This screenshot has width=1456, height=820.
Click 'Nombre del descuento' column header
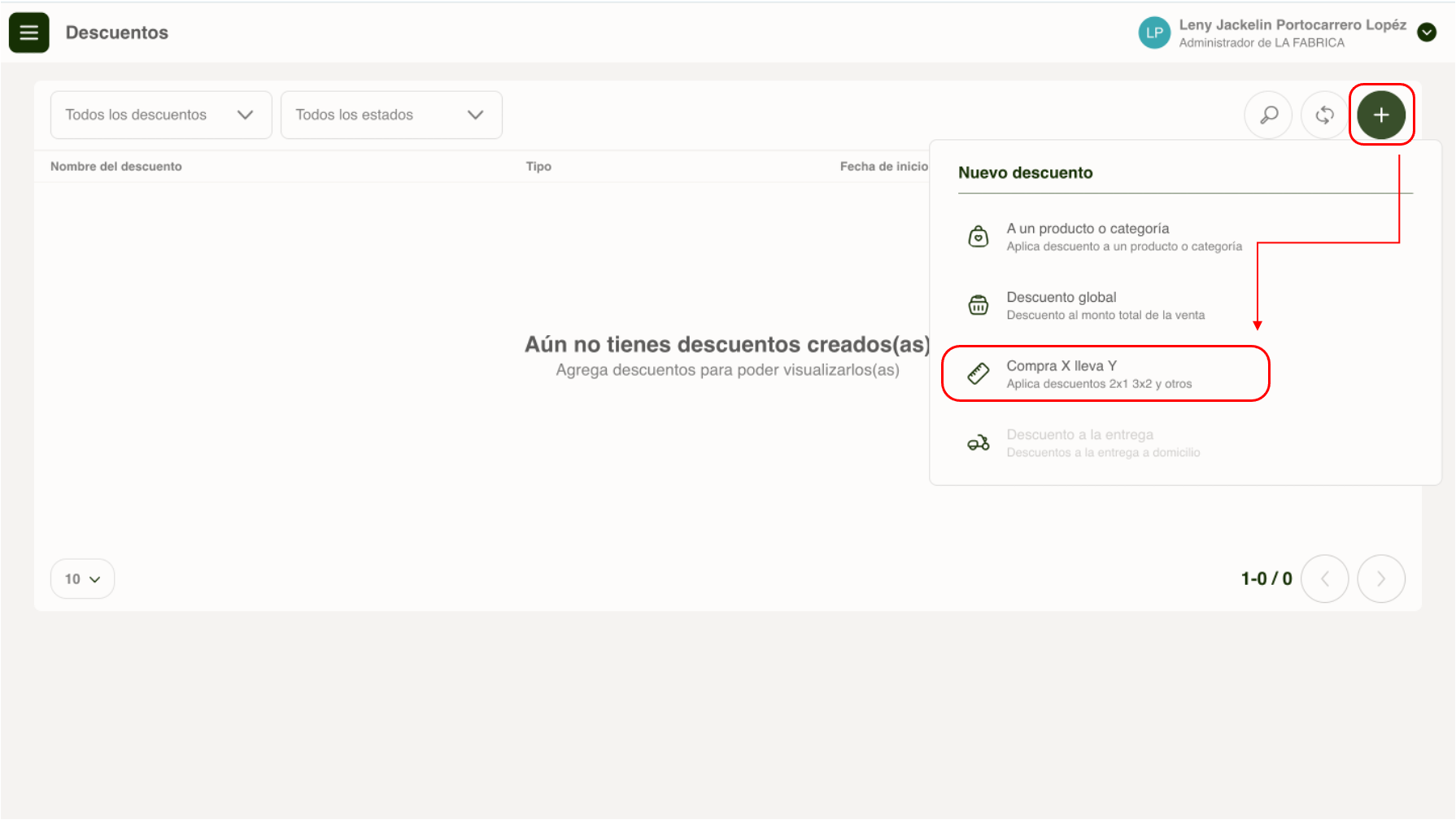click(116, 166)
